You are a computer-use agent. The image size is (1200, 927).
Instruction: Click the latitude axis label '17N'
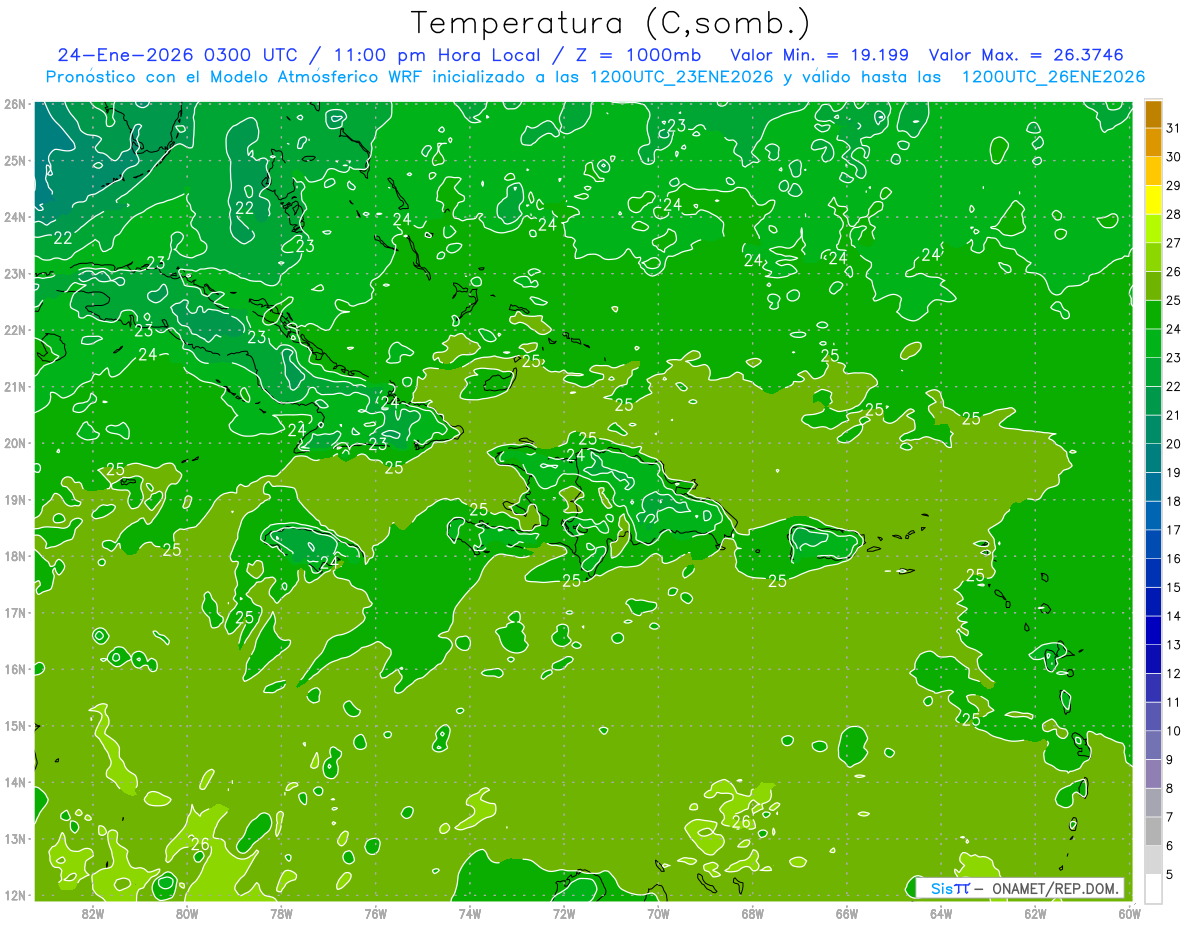pos(14,613)
